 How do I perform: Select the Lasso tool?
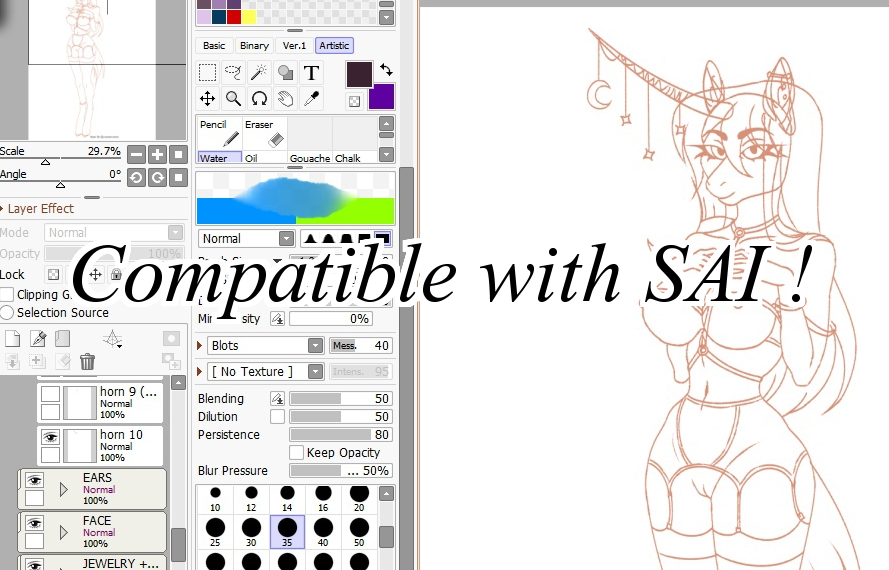pyautogui.click(x=233, y=73)
